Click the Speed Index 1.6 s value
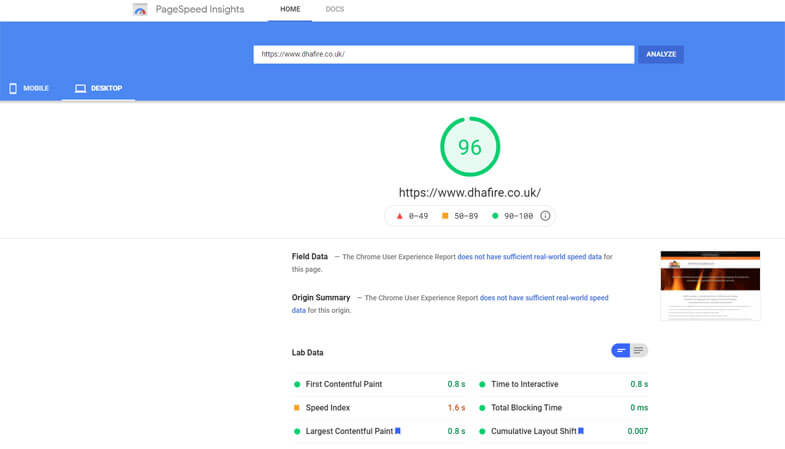 [456, 407]
